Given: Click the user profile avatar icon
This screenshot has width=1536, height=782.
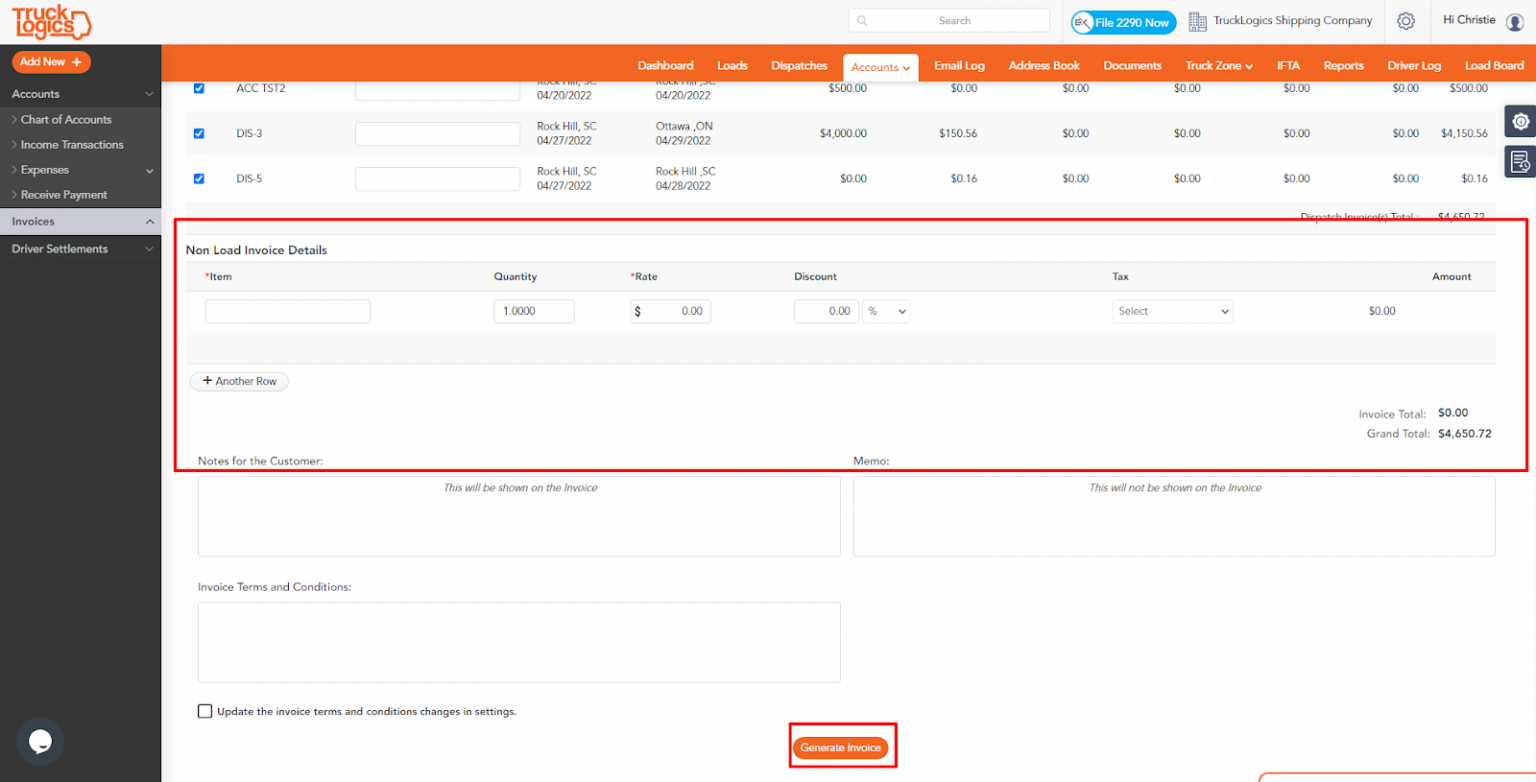Looking at the screenshot, I should [1514, 22].
